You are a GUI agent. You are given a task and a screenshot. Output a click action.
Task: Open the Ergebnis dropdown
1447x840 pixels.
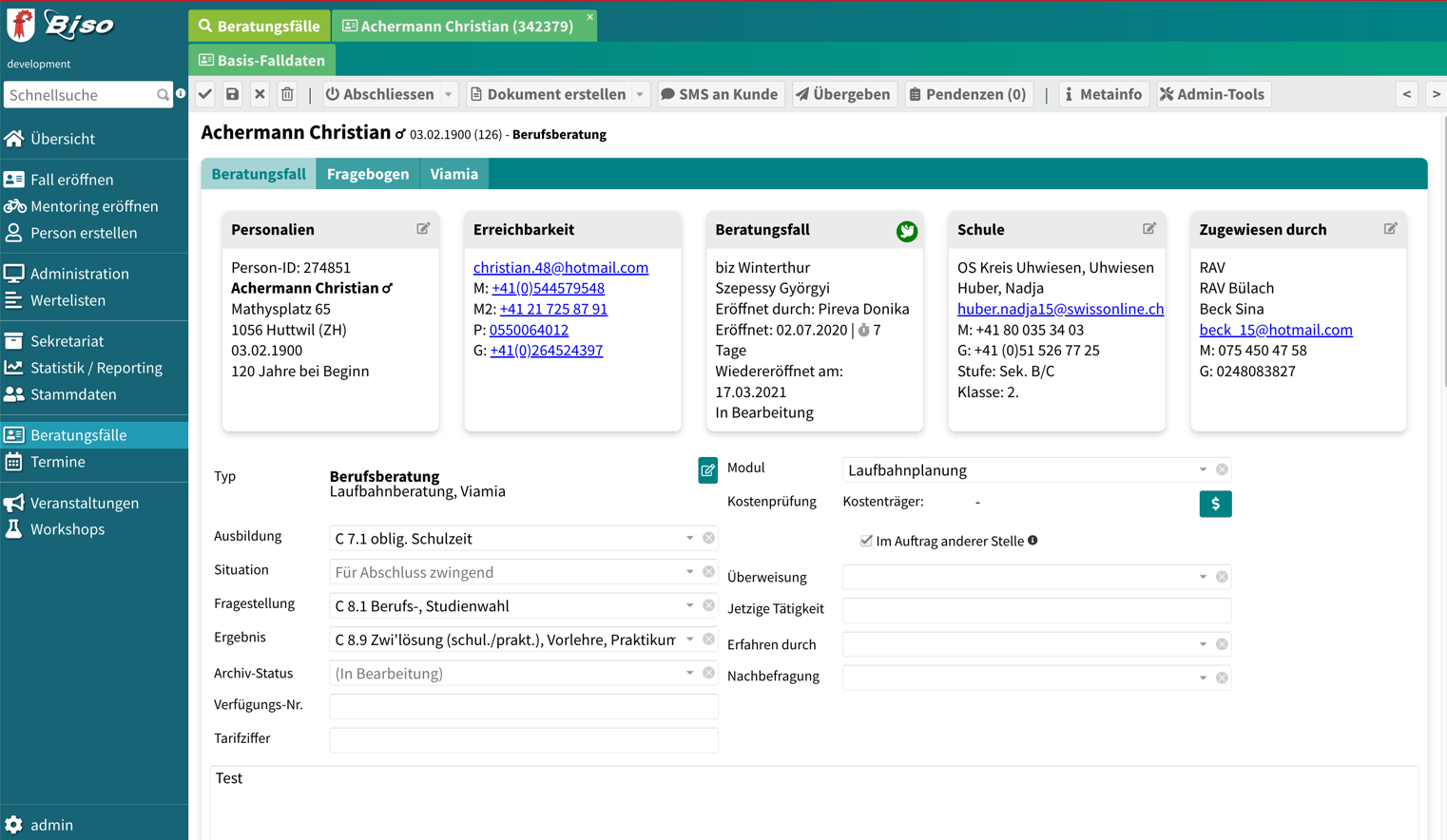coord(689,640)
